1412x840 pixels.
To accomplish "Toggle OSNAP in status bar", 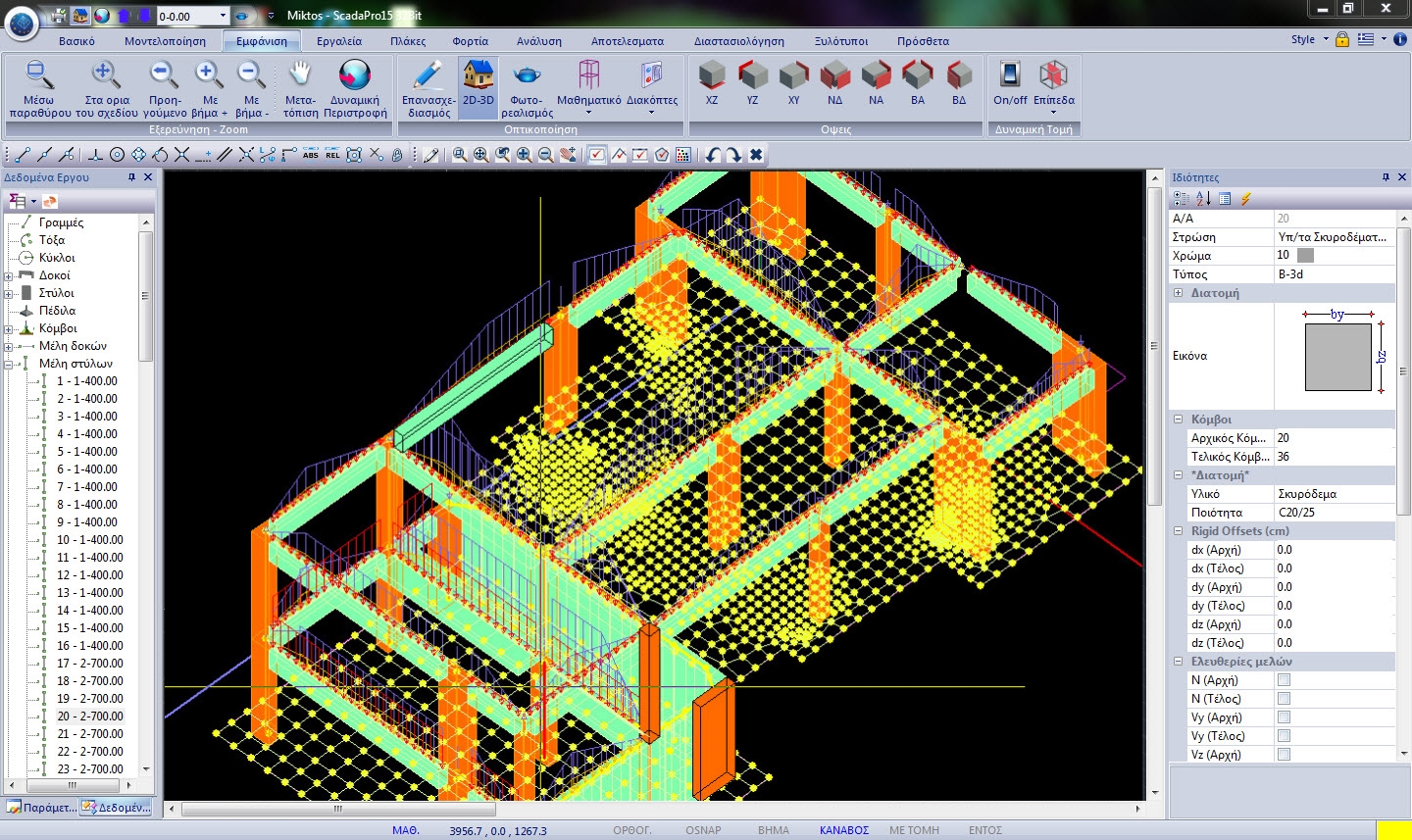I will (703, 830).
